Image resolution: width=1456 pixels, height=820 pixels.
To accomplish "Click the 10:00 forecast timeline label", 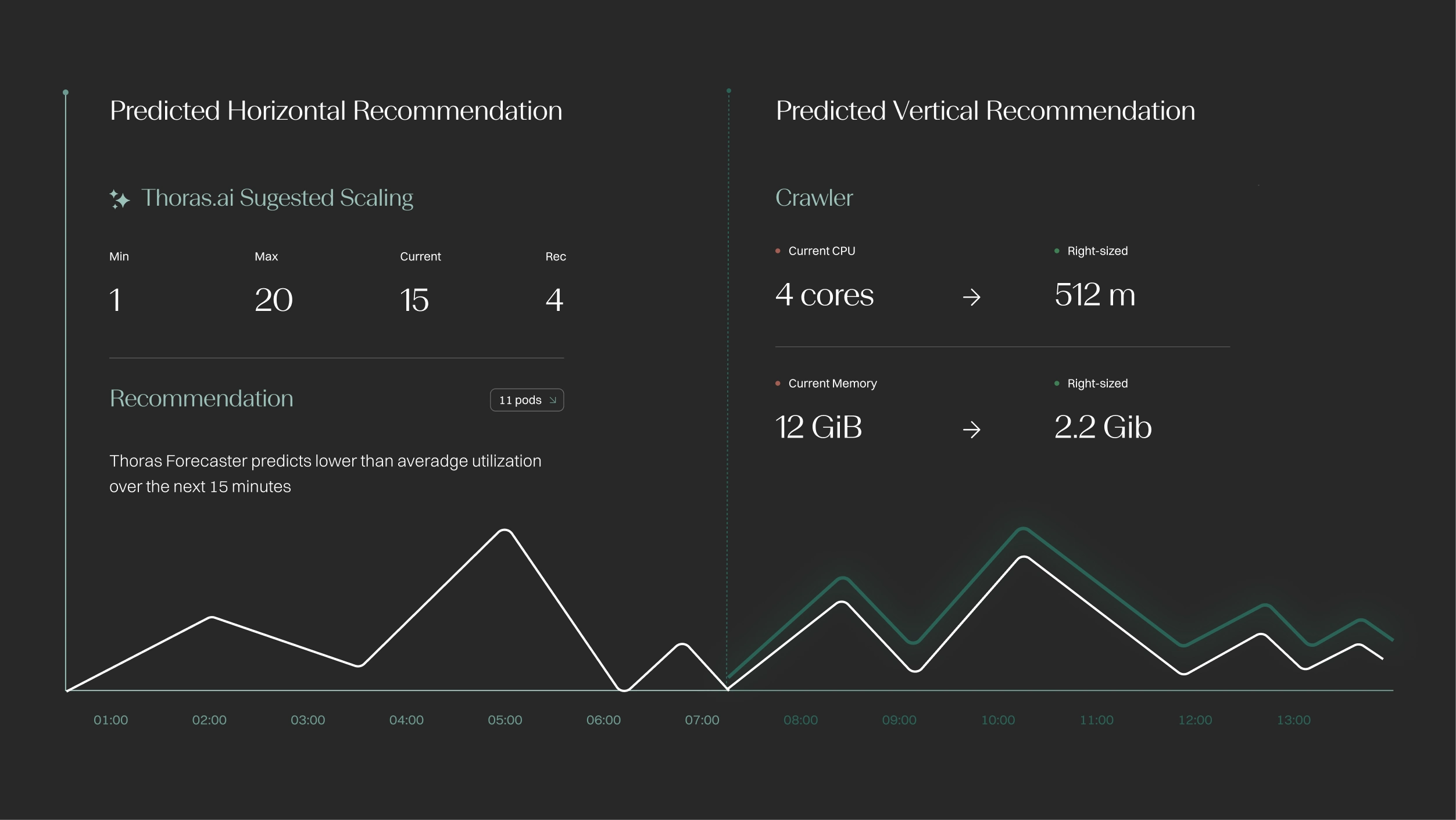I will [998, 720].
